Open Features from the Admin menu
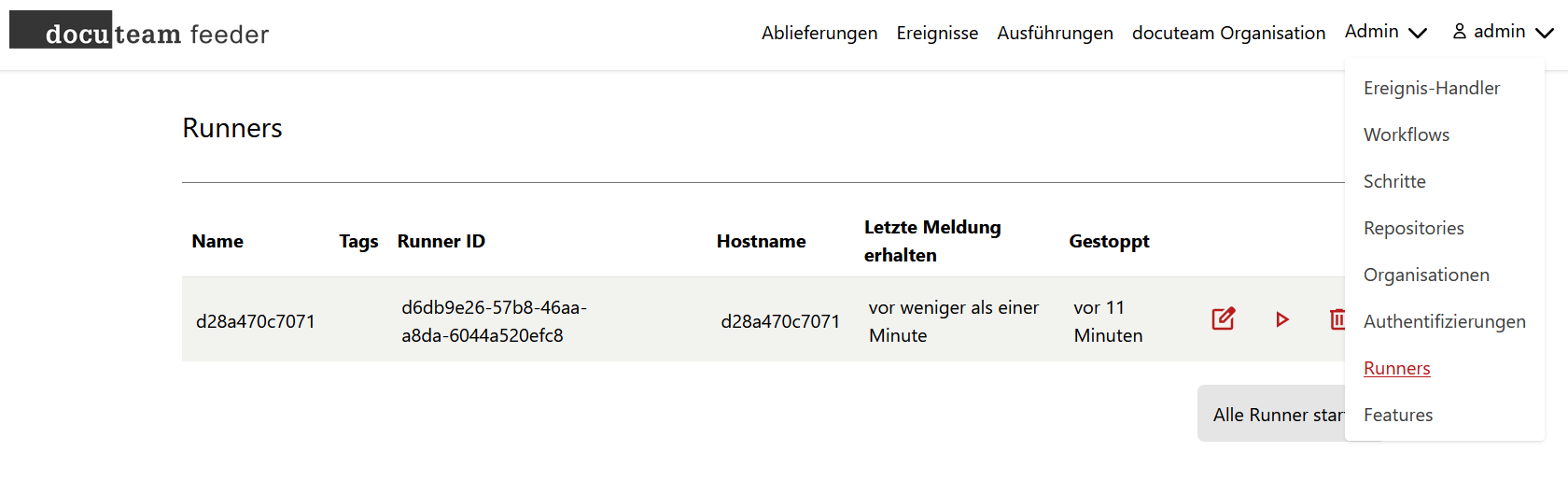This screenshot has width=1568, height=480. 1397,415
